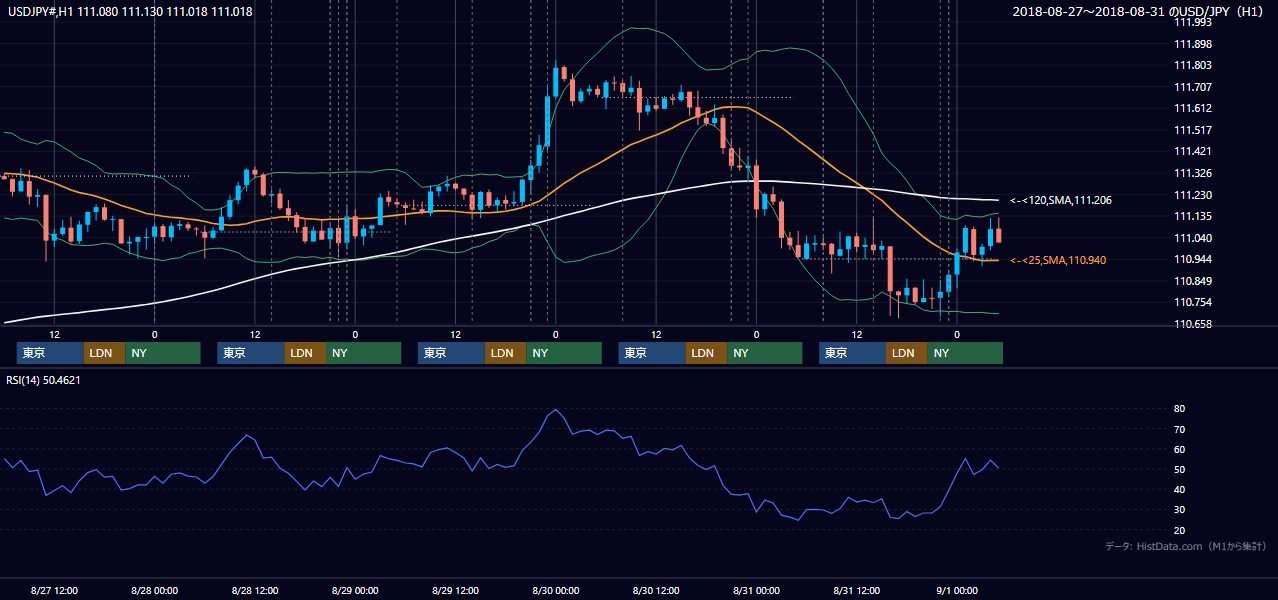
Task: Click price axis label 111.993
Action: [x=1193, y=22]
